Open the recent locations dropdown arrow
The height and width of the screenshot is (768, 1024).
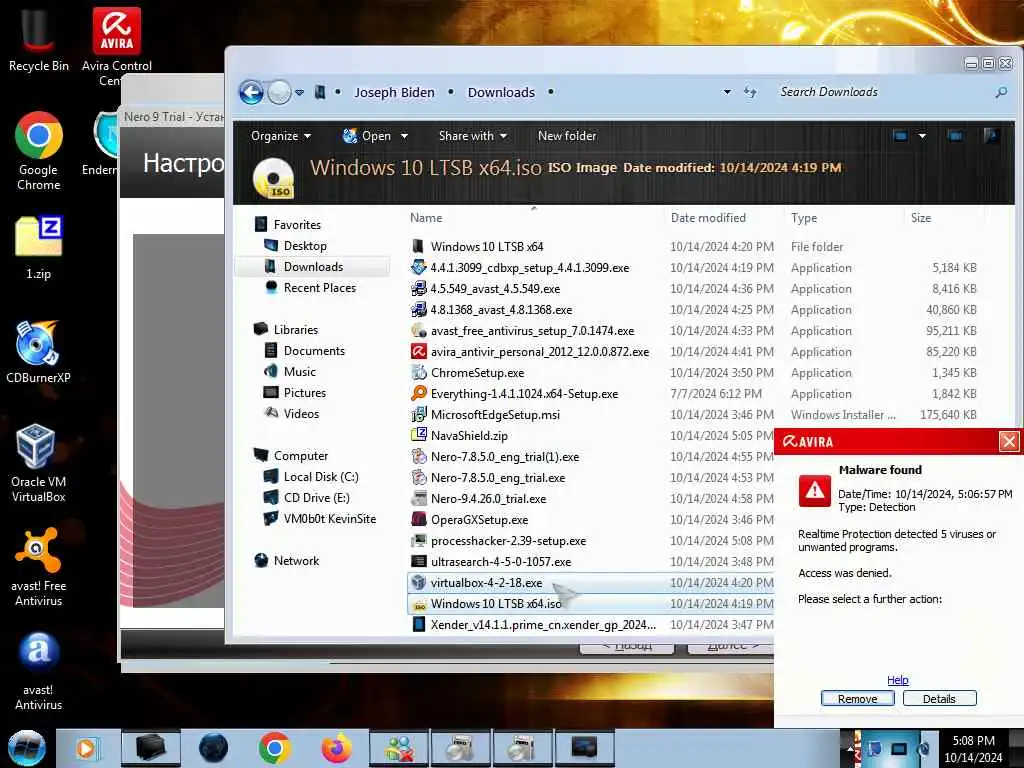(300, 93)
